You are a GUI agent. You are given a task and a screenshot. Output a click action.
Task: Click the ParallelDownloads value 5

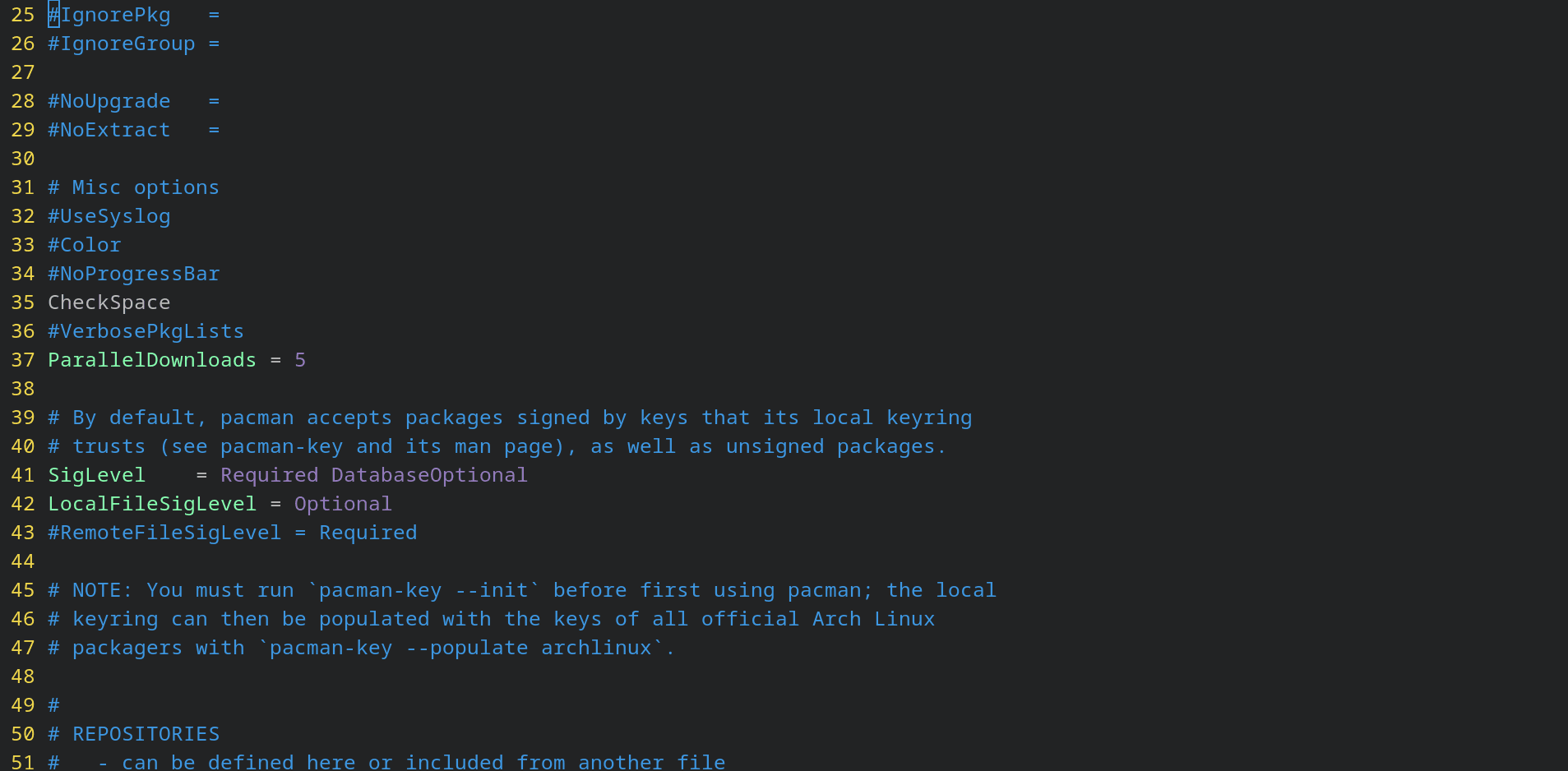tap(300, 360)
